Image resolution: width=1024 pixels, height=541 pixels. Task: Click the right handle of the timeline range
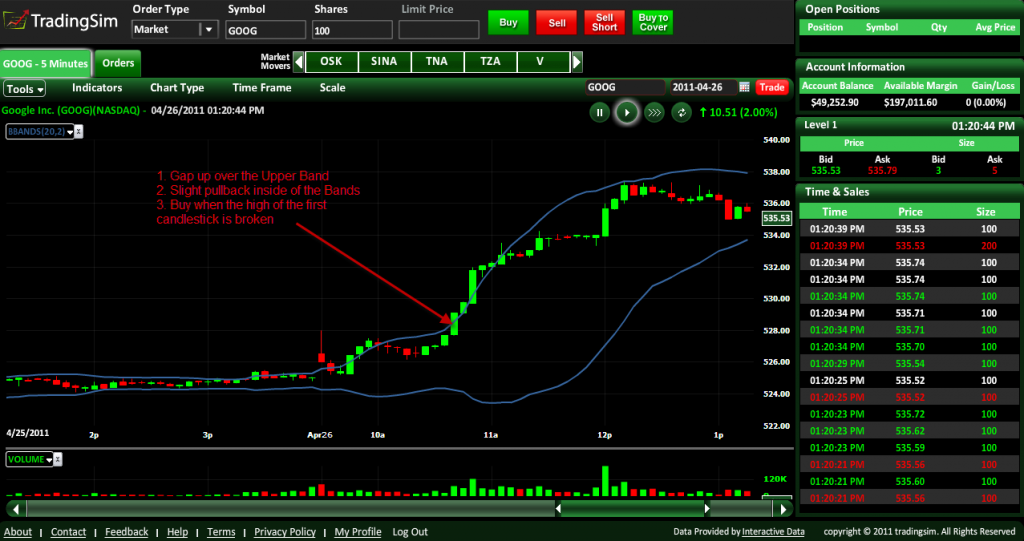tap(707, 508)
